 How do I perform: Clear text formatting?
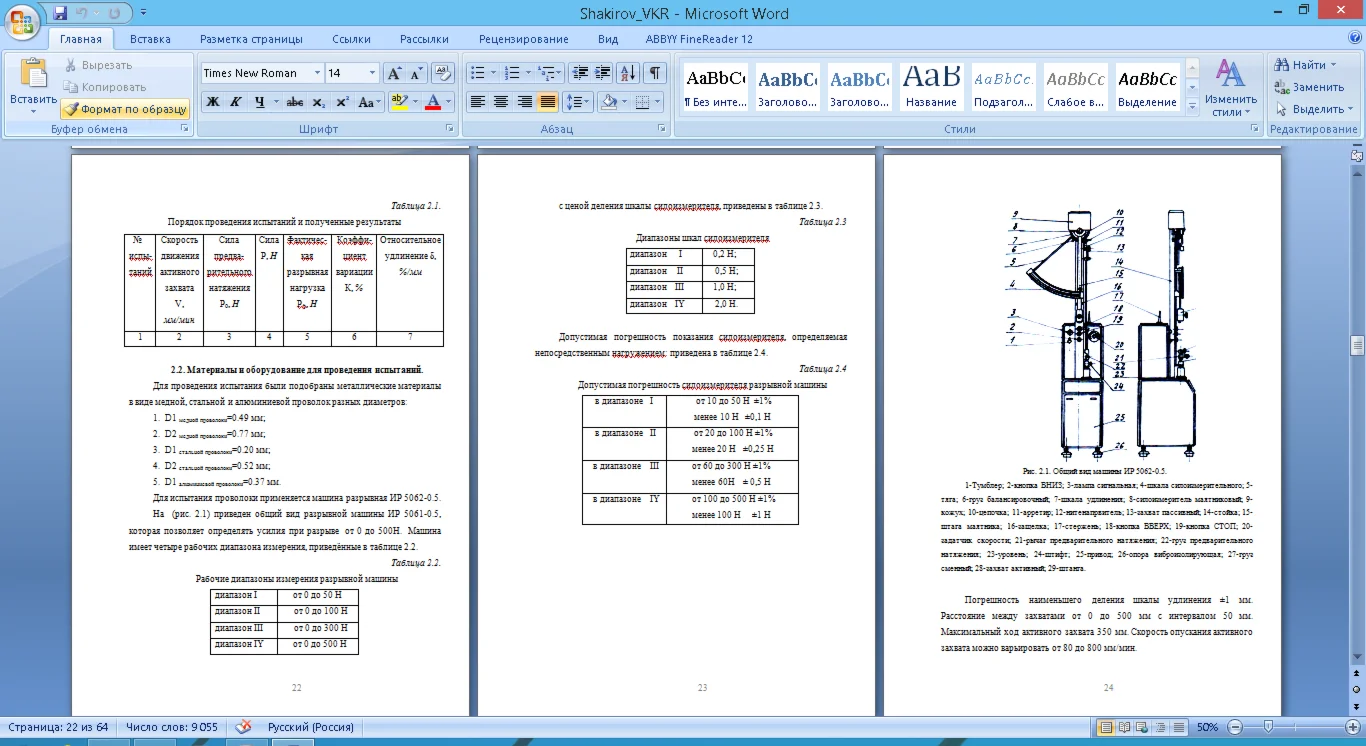pos(444,73)
